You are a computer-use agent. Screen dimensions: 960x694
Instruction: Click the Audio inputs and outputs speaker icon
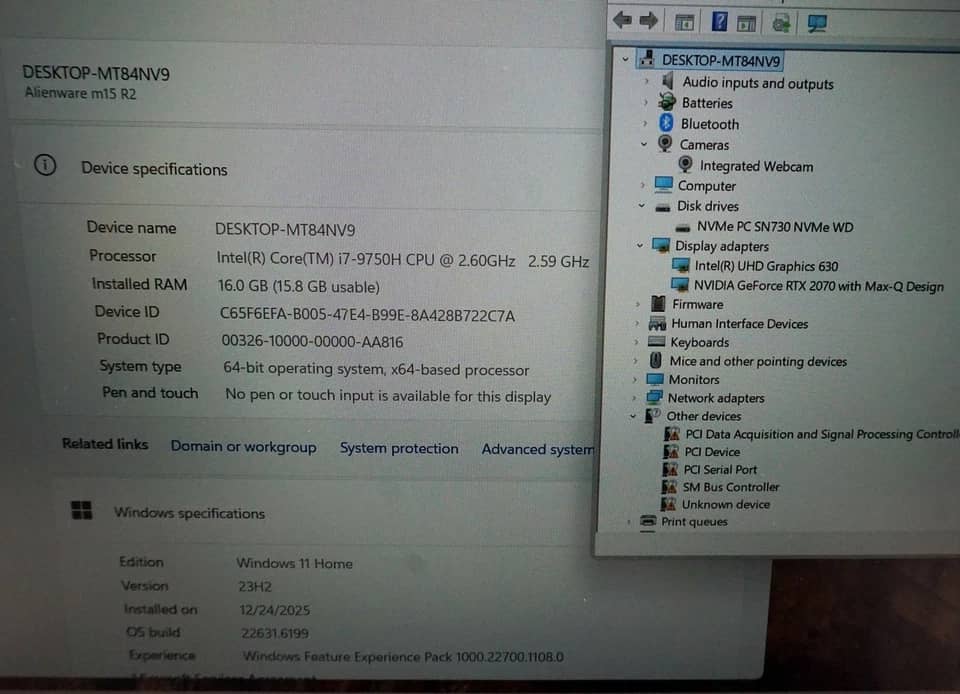click(x=668, y=81)
